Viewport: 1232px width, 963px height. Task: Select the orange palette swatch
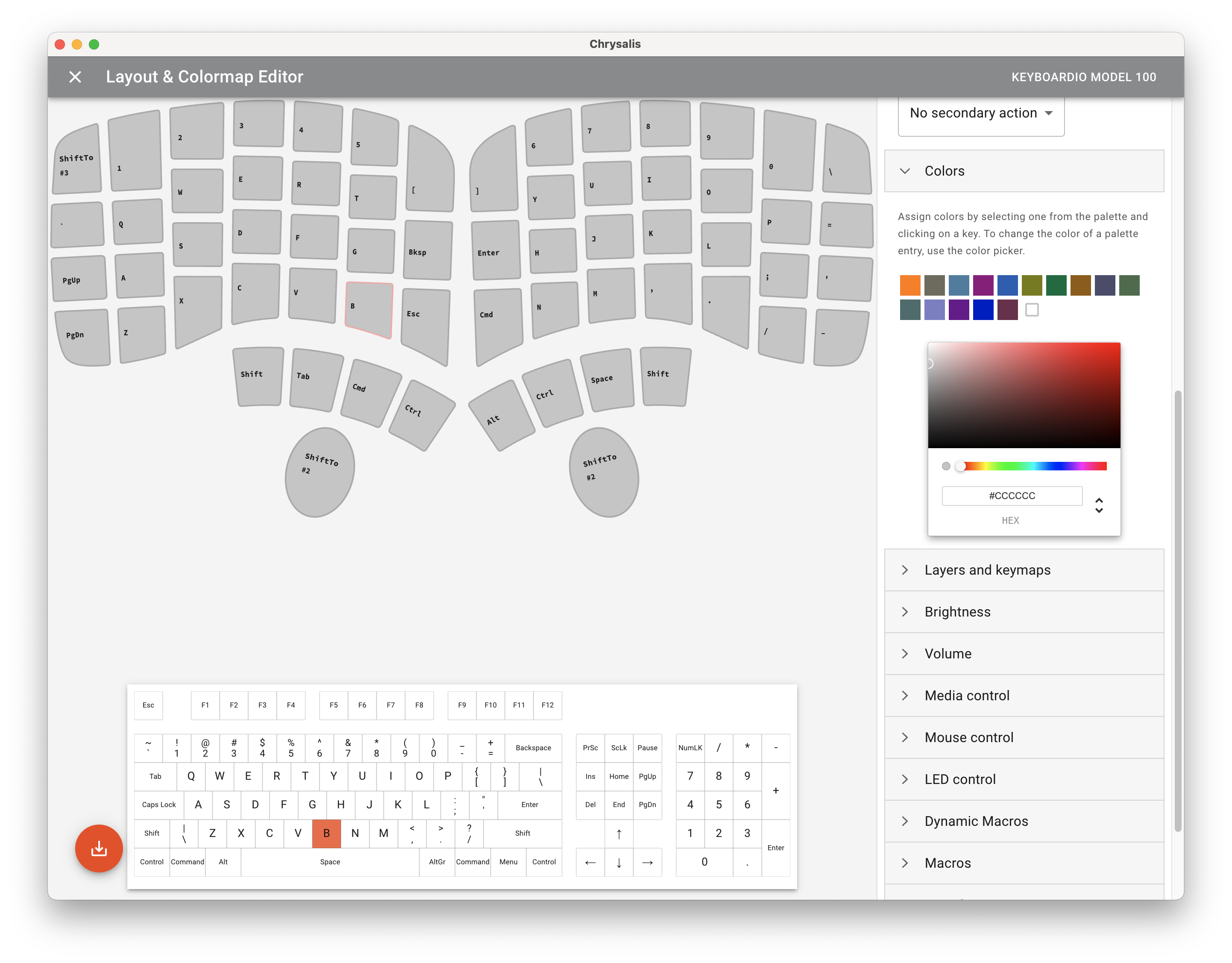(909, 285)
